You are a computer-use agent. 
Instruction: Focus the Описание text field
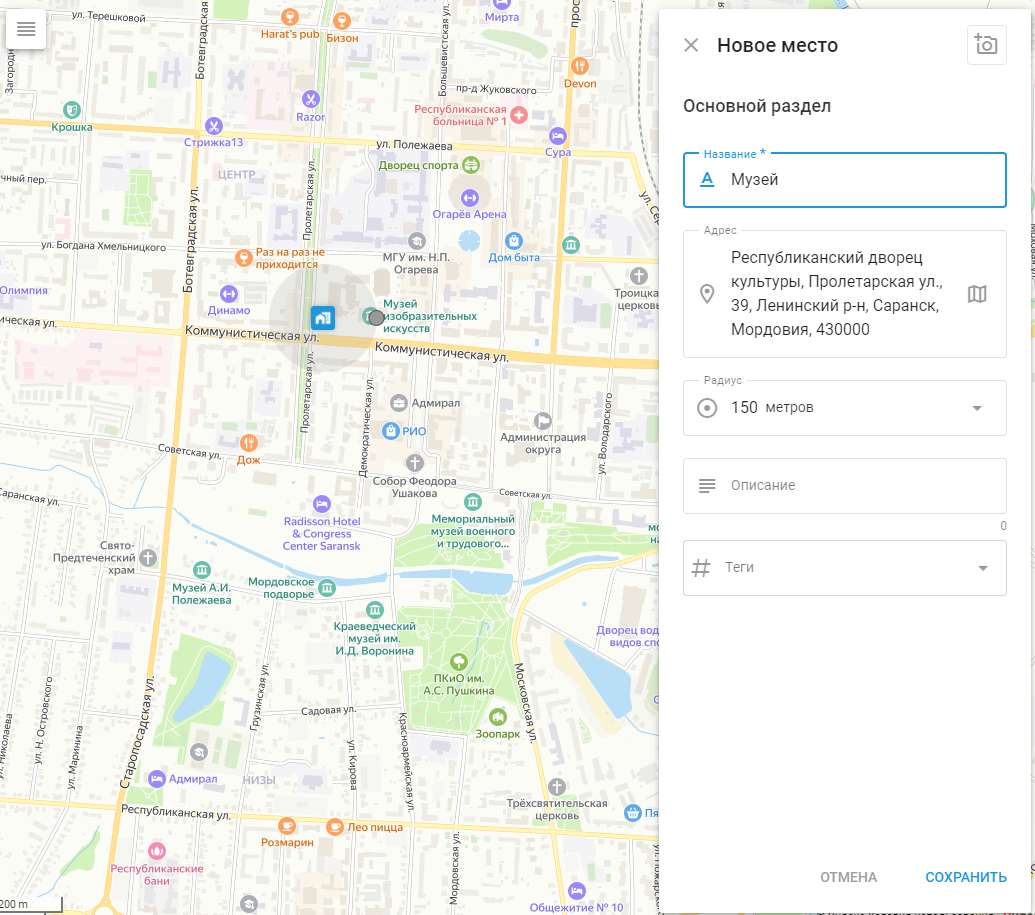(844, 486)
